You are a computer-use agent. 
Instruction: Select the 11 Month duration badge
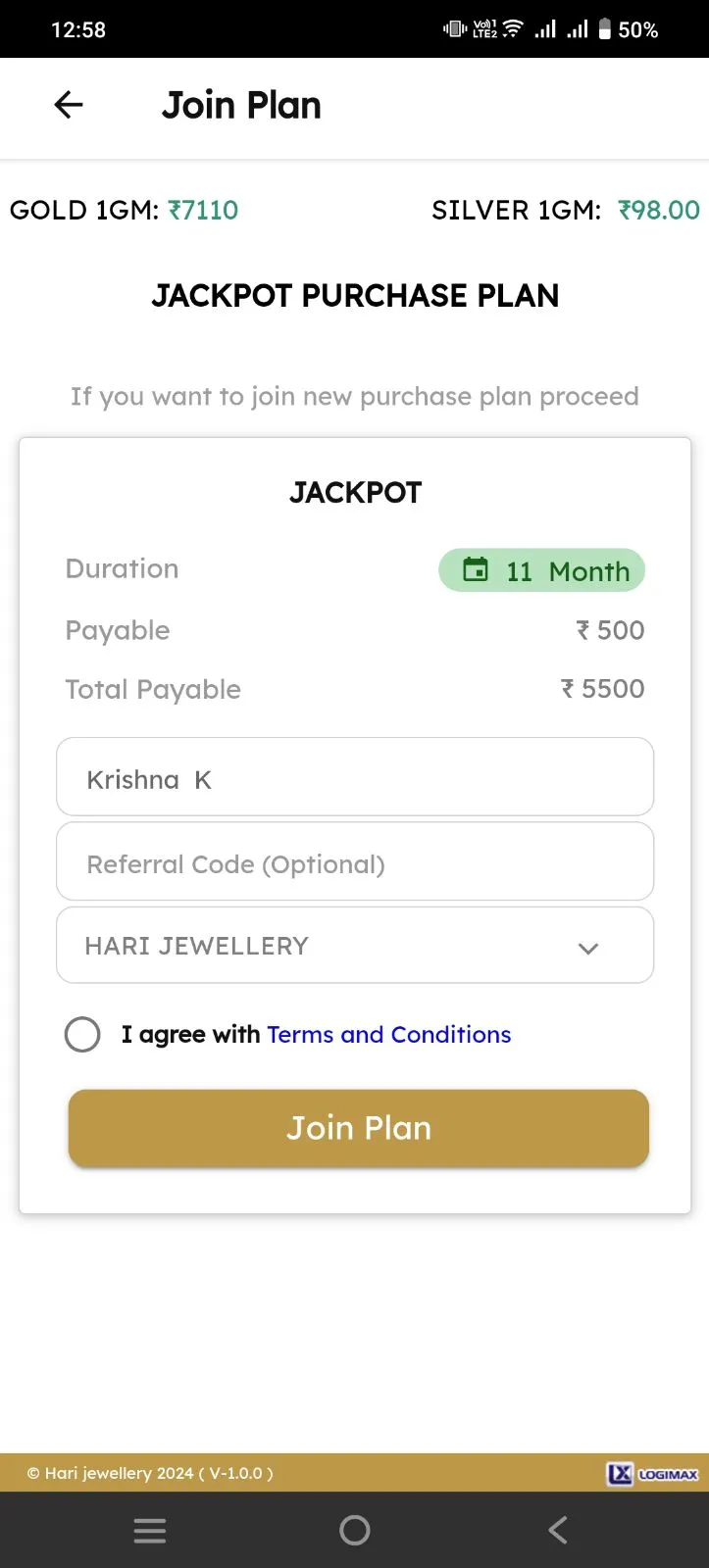pyautogui.click(x=541, y=570)
